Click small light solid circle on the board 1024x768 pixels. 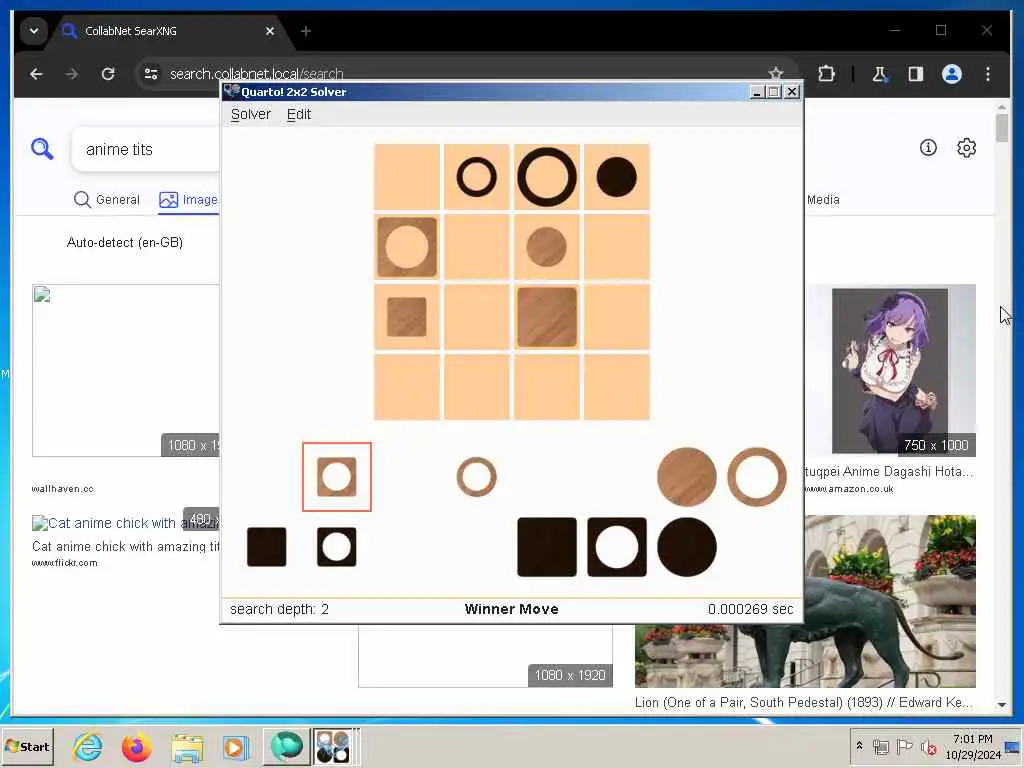[x=547, y=247]
